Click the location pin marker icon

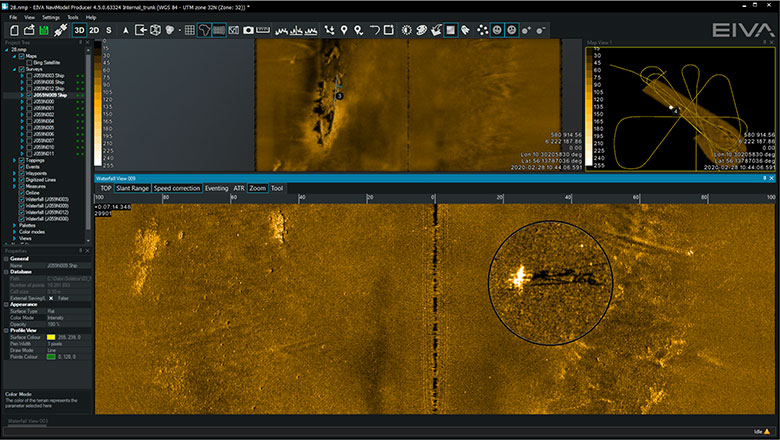pos(343,30)
